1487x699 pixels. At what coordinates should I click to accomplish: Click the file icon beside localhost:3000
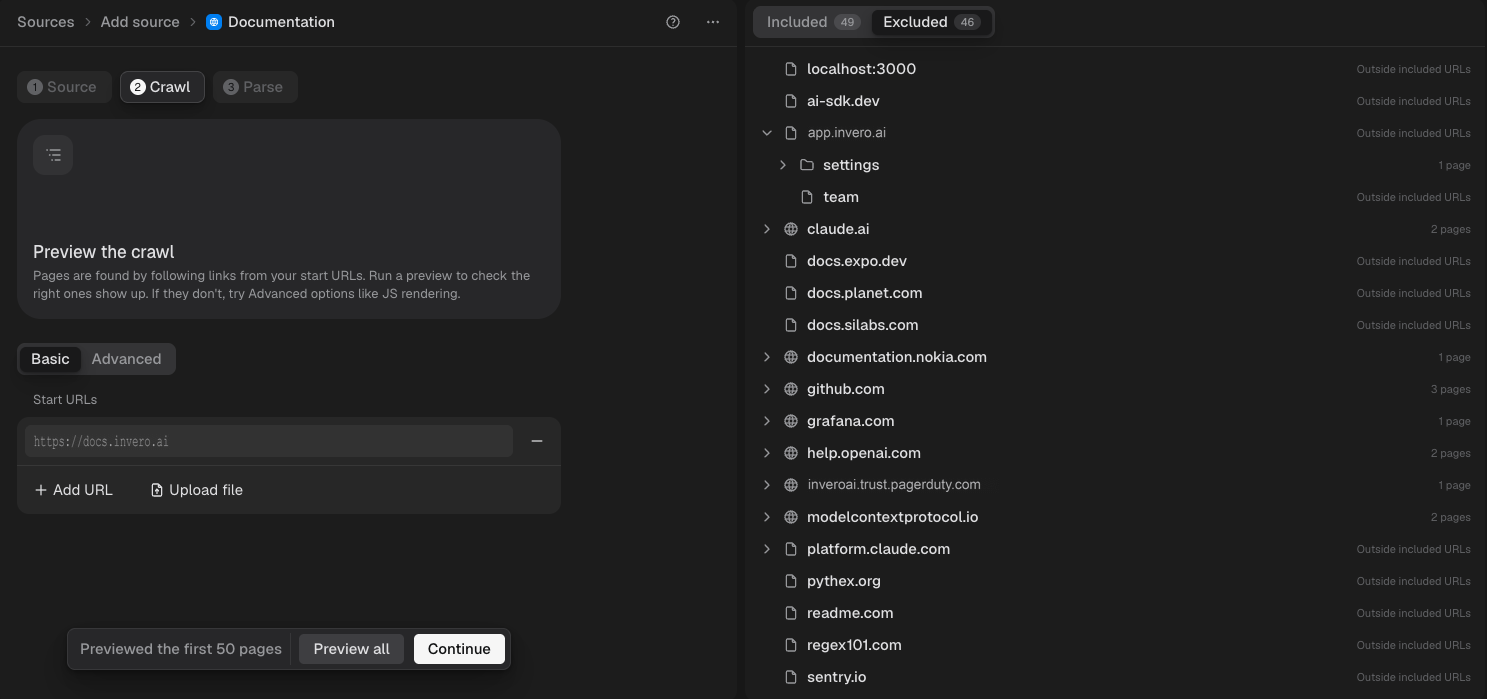point(790,69)
